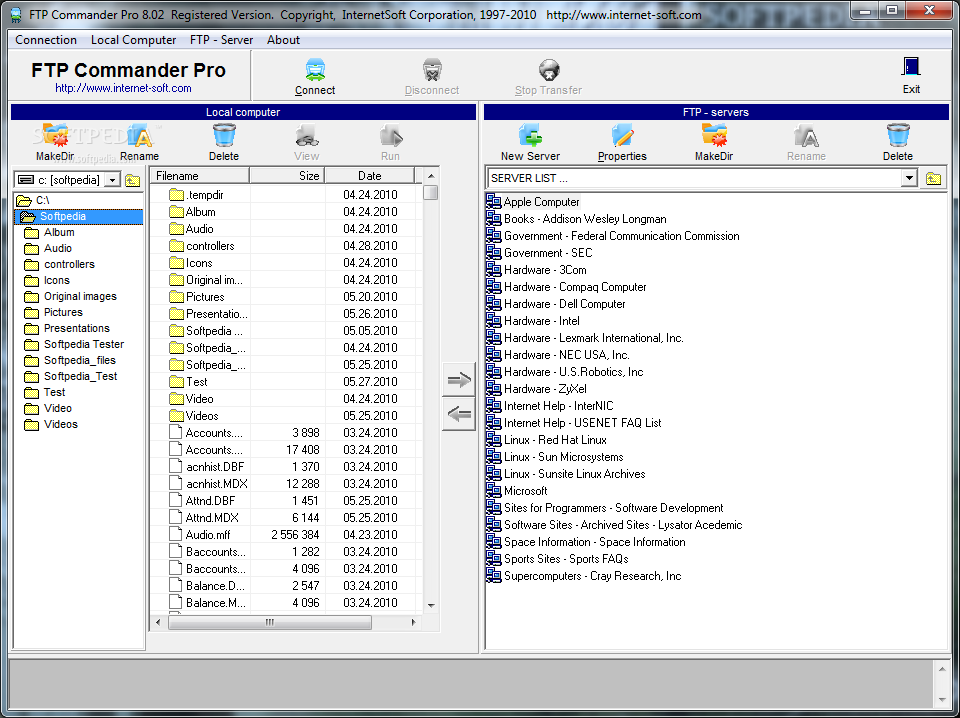Click the Properties icon in FTP servers

tap(622, 135)
